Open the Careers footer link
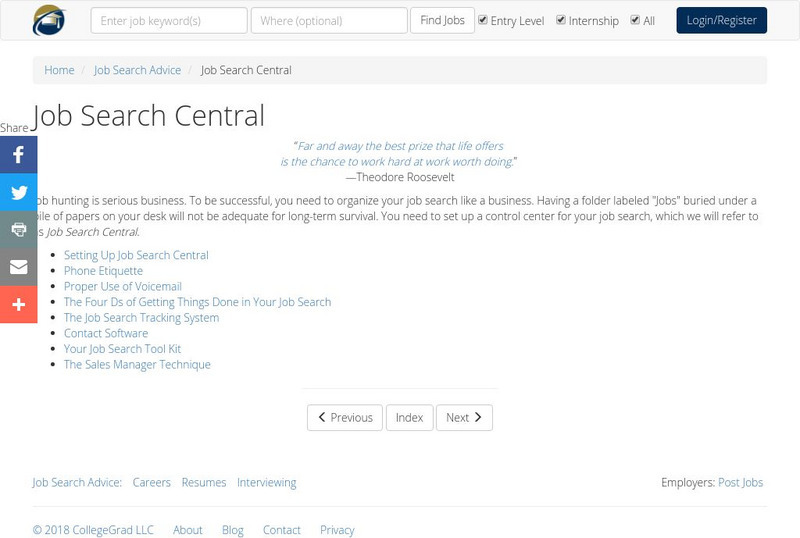The width and height of the screenshot is (800, 538). (152, 482)
